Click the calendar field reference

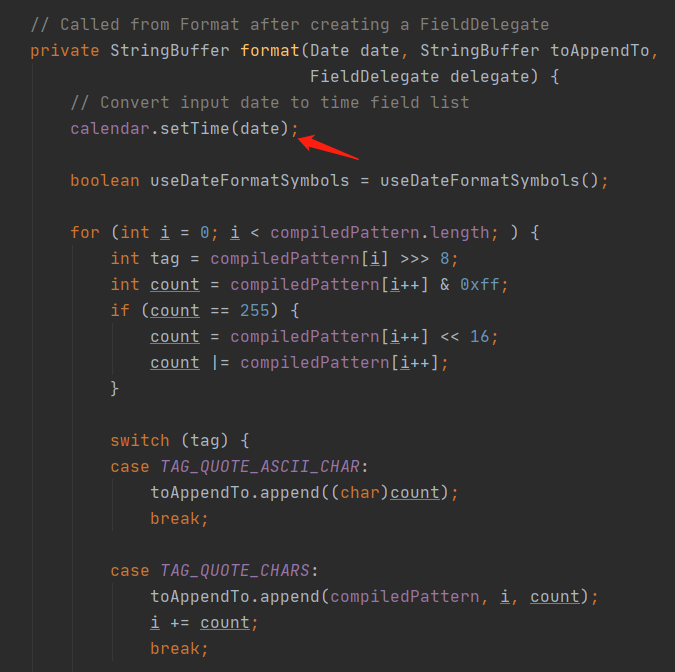pos(110,129)
